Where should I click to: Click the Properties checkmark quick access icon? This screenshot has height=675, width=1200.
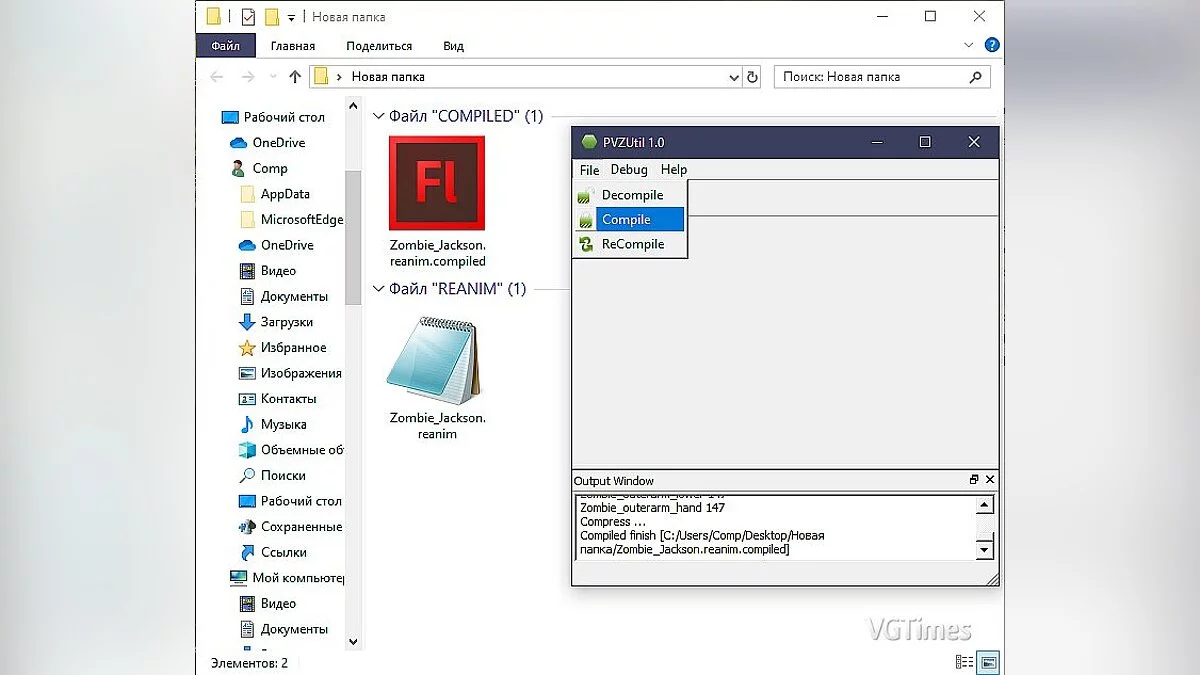(x=248, y=17)
